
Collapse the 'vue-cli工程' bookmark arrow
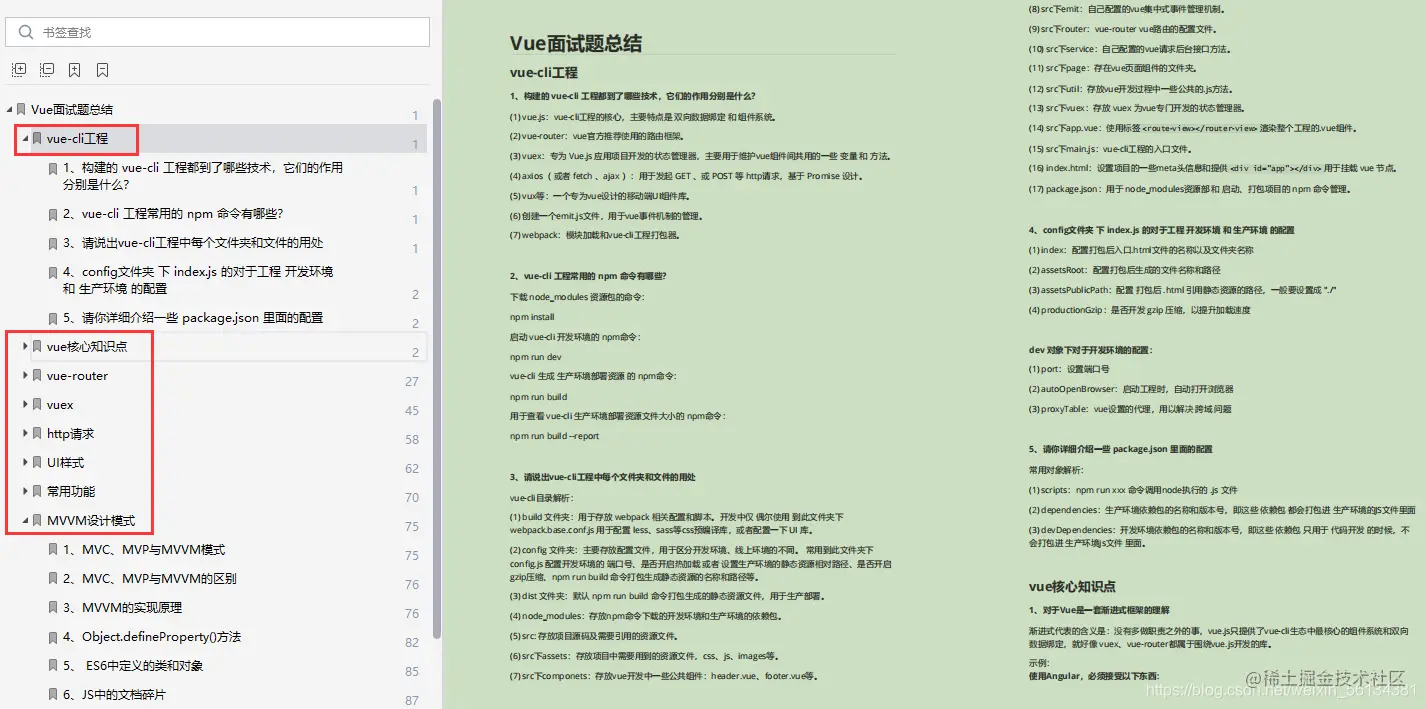(x=25, y=138)
